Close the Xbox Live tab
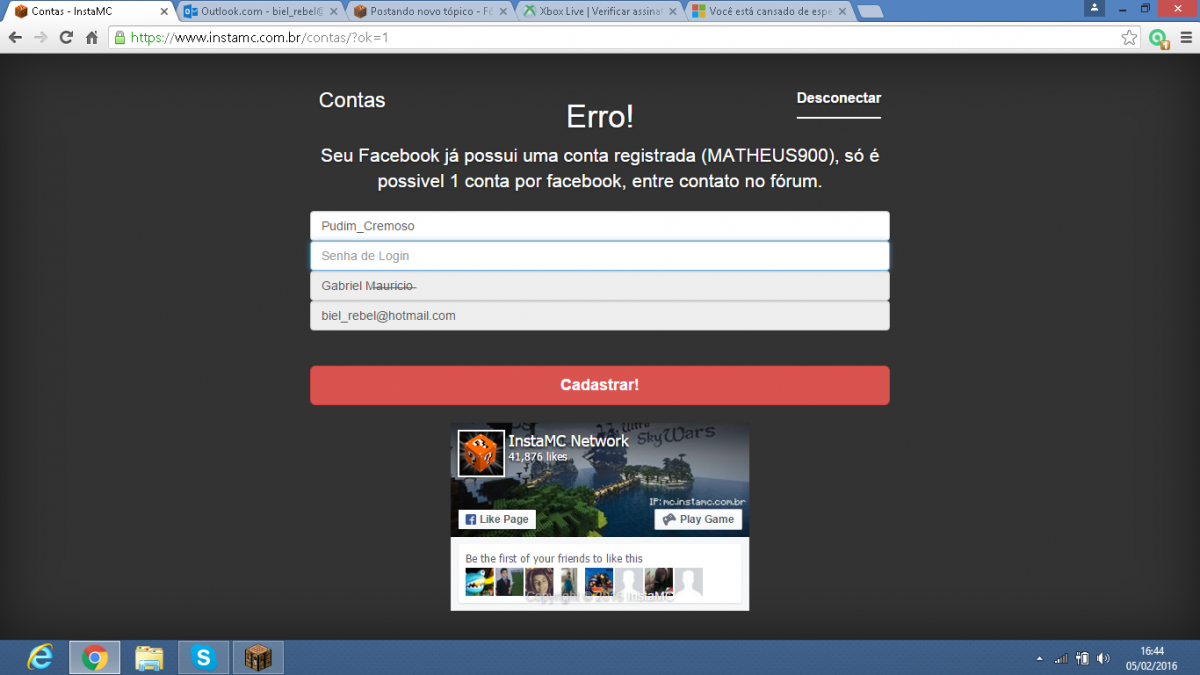Screen dimensions: 1200x675 [x=675, y=12]
